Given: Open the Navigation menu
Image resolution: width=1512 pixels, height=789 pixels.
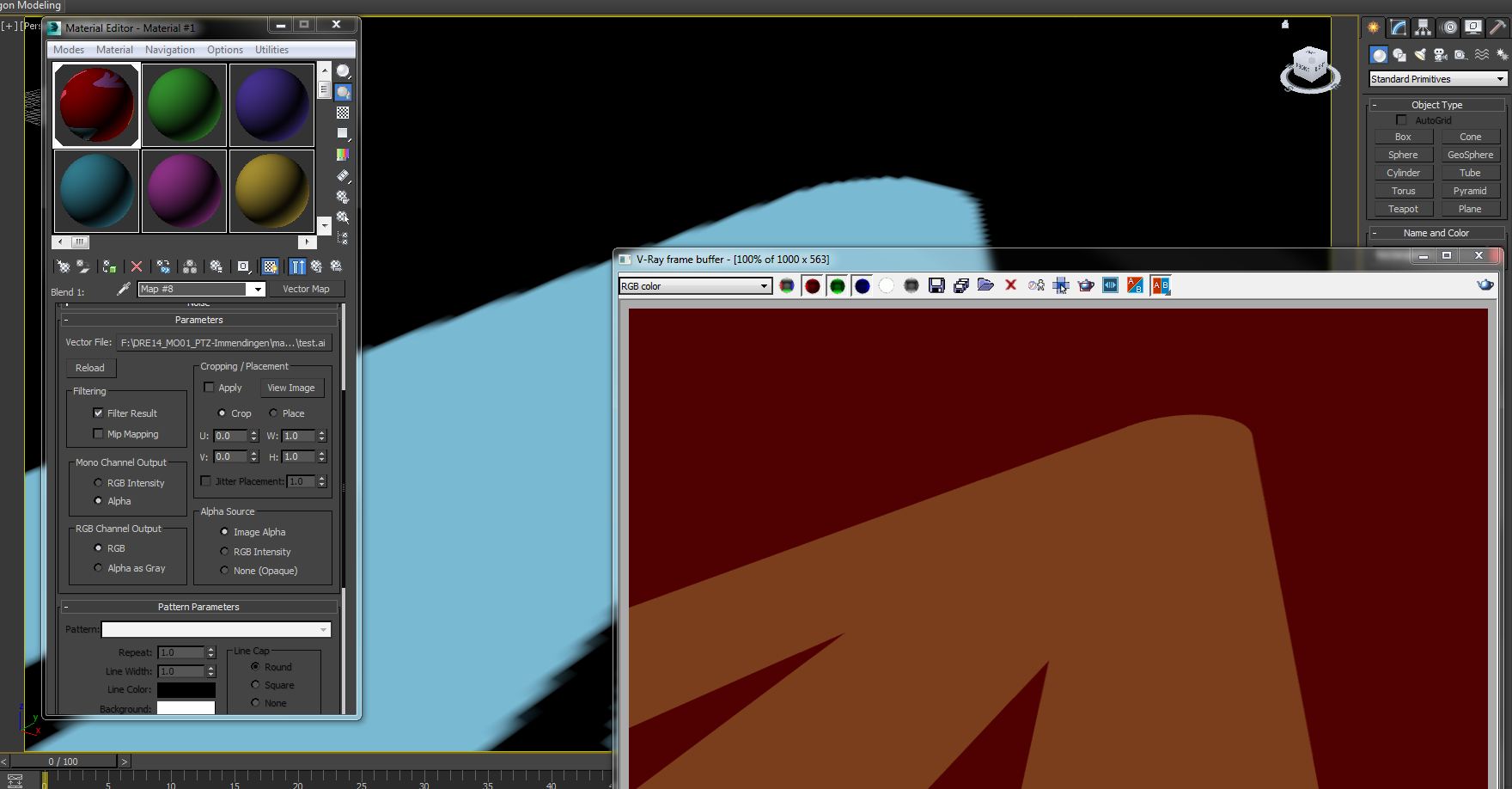Looking at the screenshot, I should (170, 50).
